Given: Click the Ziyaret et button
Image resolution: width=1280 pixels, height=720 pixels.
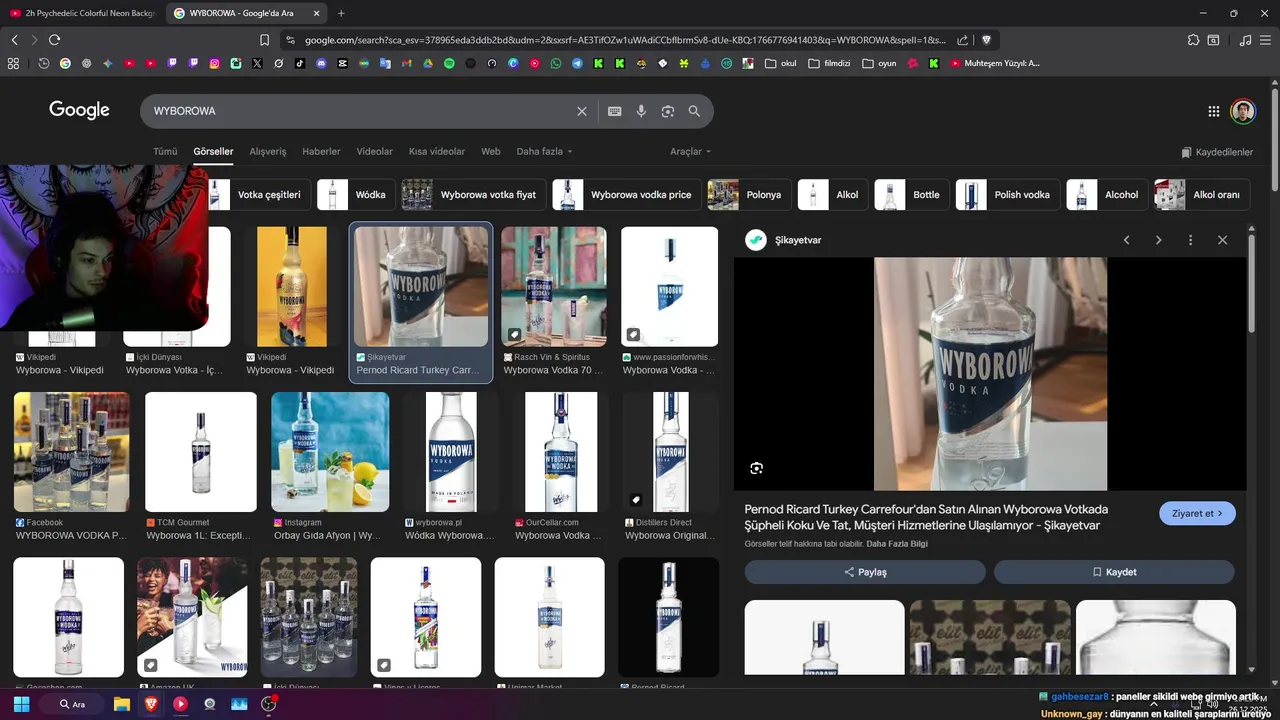Looking at the screenshot, I should click(1197, 514).
